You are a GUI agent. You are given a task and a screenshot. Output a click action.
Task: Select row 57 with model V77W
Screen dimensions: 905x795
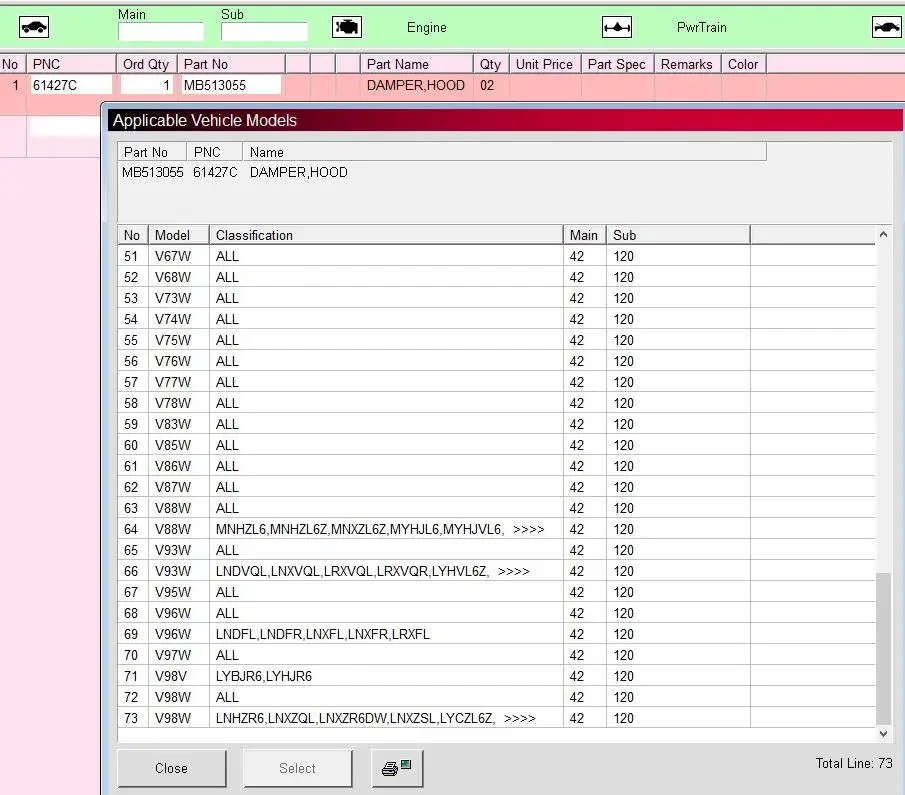tap(496, 382)
